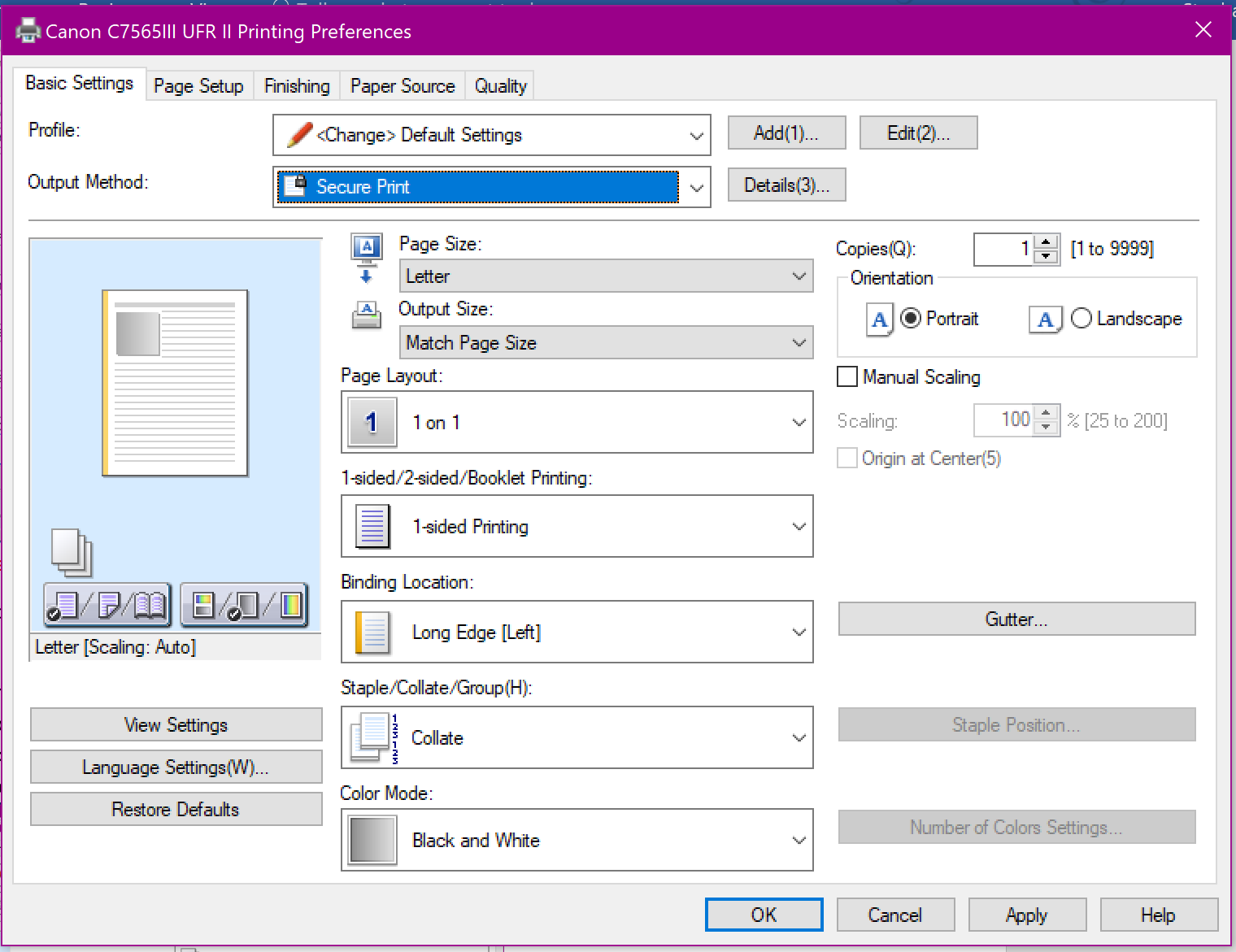
Task: Open the 1-sided/2-sided/Booklet Printing dropdown
Action: point(577,526)
